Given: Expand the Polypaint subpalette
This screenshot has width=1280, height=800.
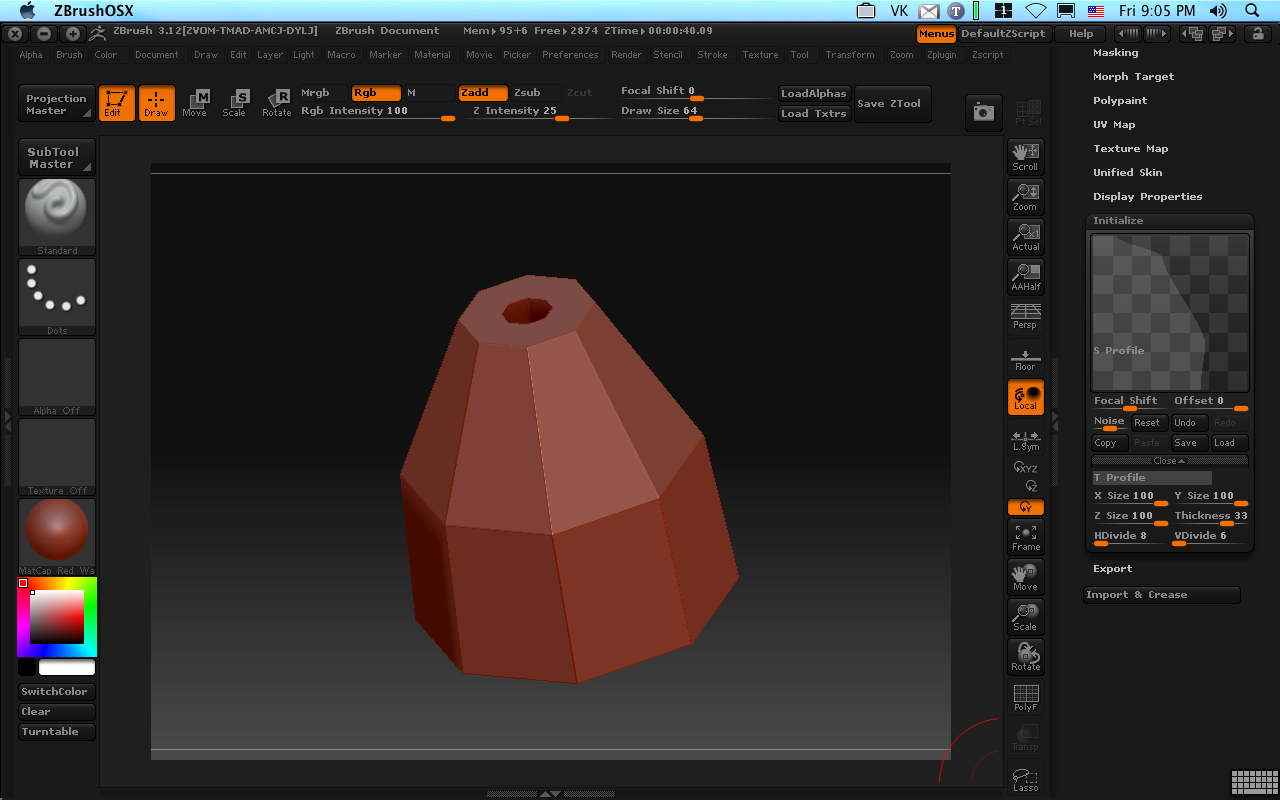Looking at the screenshot, I should click(x=1120, y=101).
